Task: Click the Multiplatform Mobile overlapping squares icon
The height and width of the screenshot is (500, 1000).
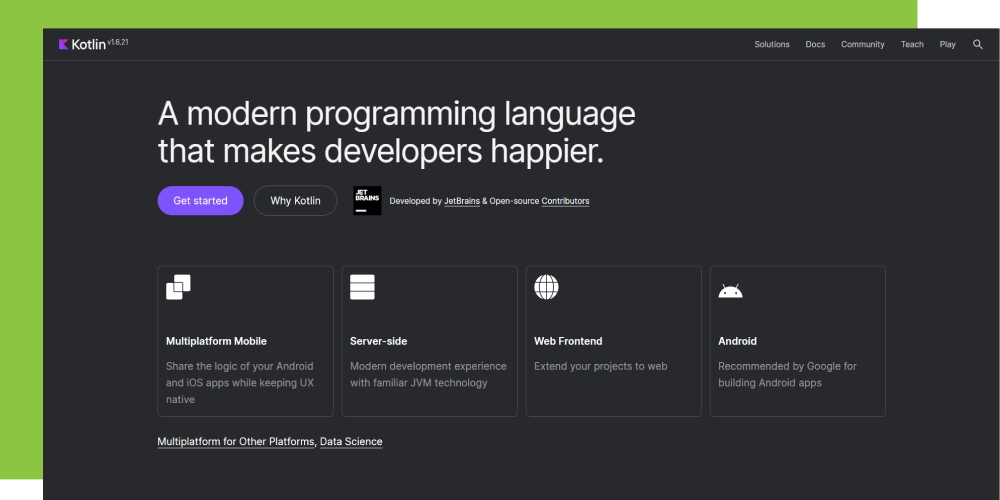Action: point(178,287)
